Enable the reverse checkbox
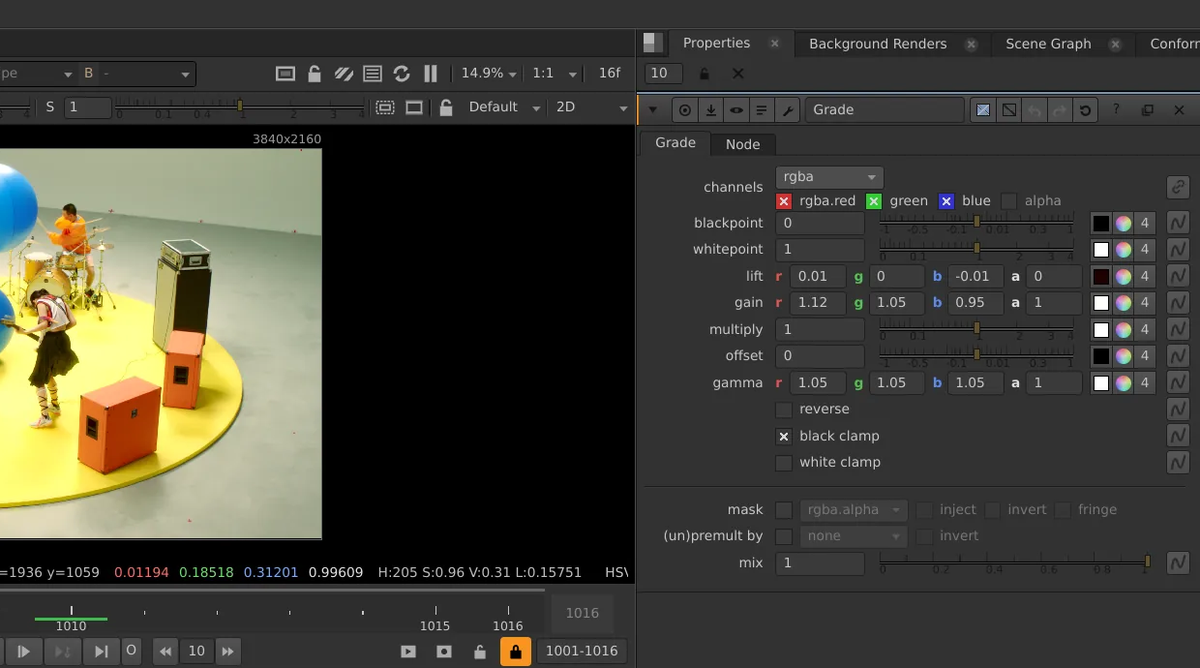 (784, 410)
